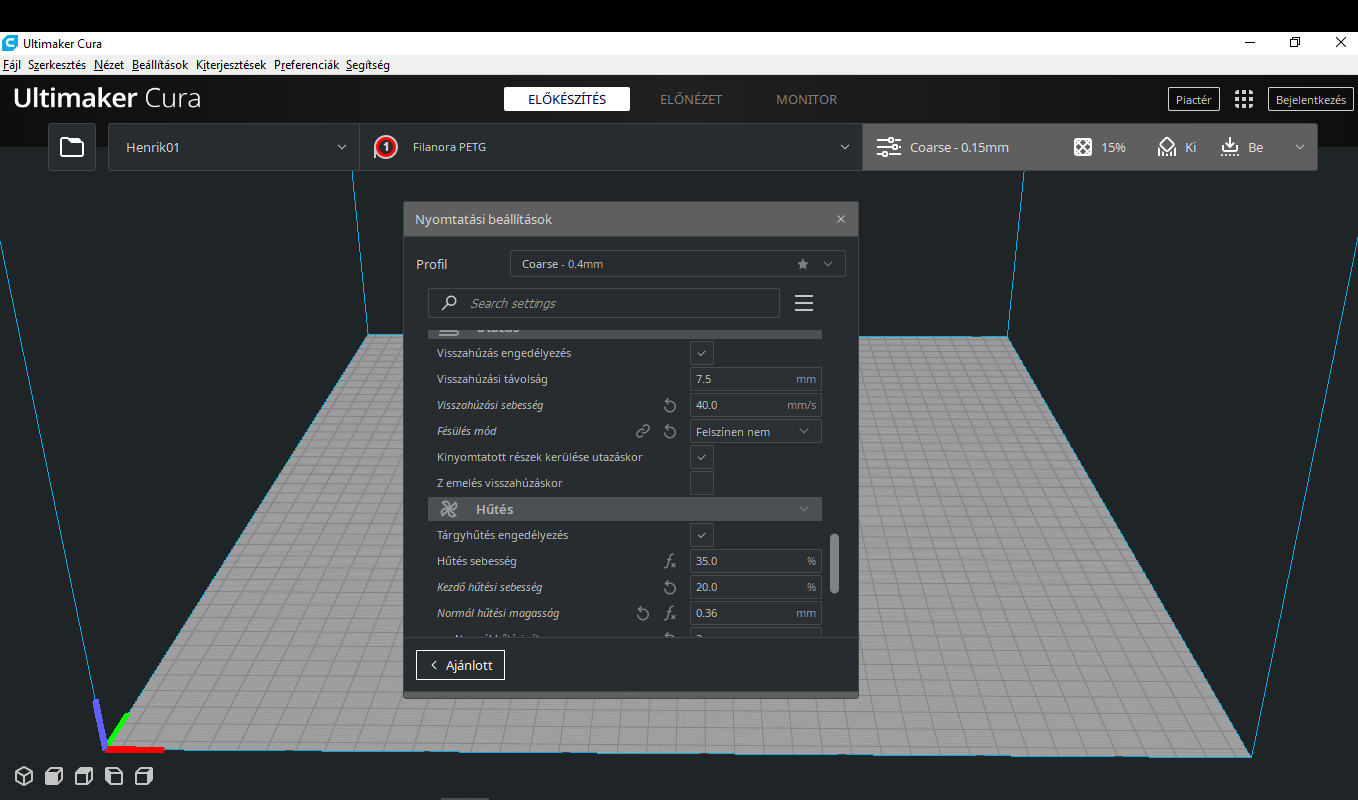Viewport: 1358px width, 800px height.
Task: Click the link icon beside Fésülés mód
Action: pyautogui.click(x=643, y=431)
